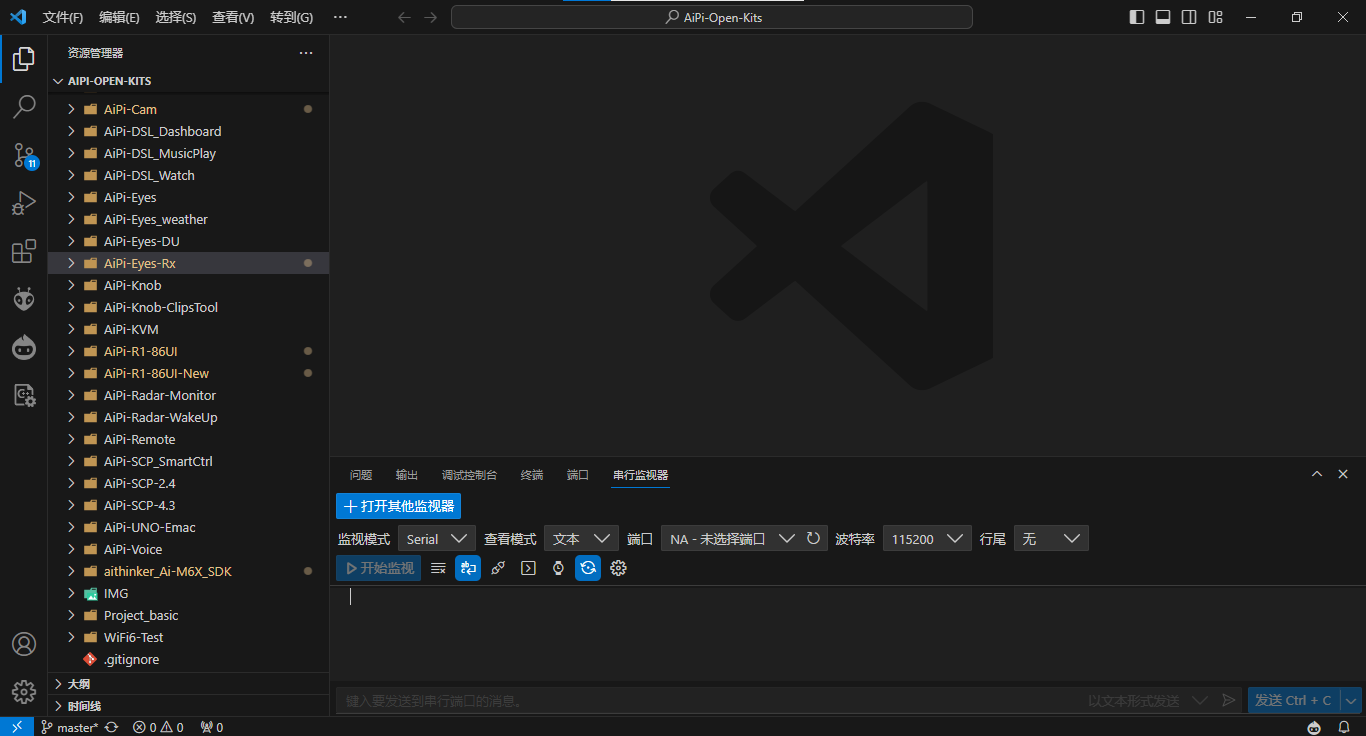Click the send arrow icon
1366x736 pixels.
(1229, 701)
